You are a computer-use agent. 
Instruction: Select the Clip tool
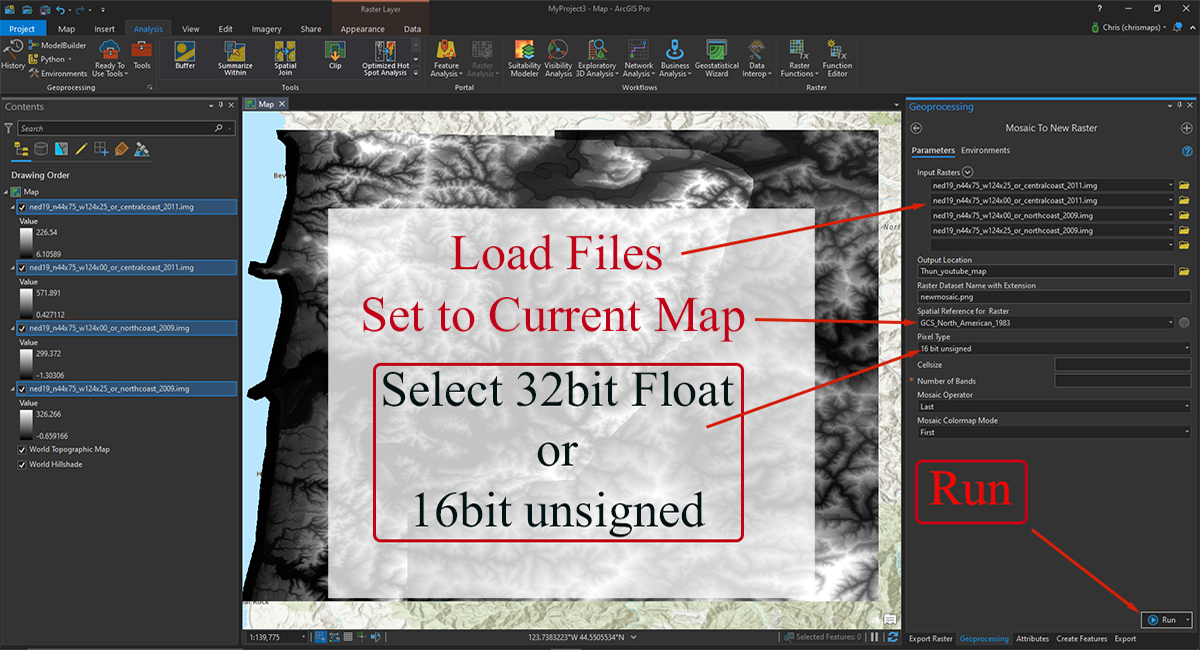pos(335,56)
